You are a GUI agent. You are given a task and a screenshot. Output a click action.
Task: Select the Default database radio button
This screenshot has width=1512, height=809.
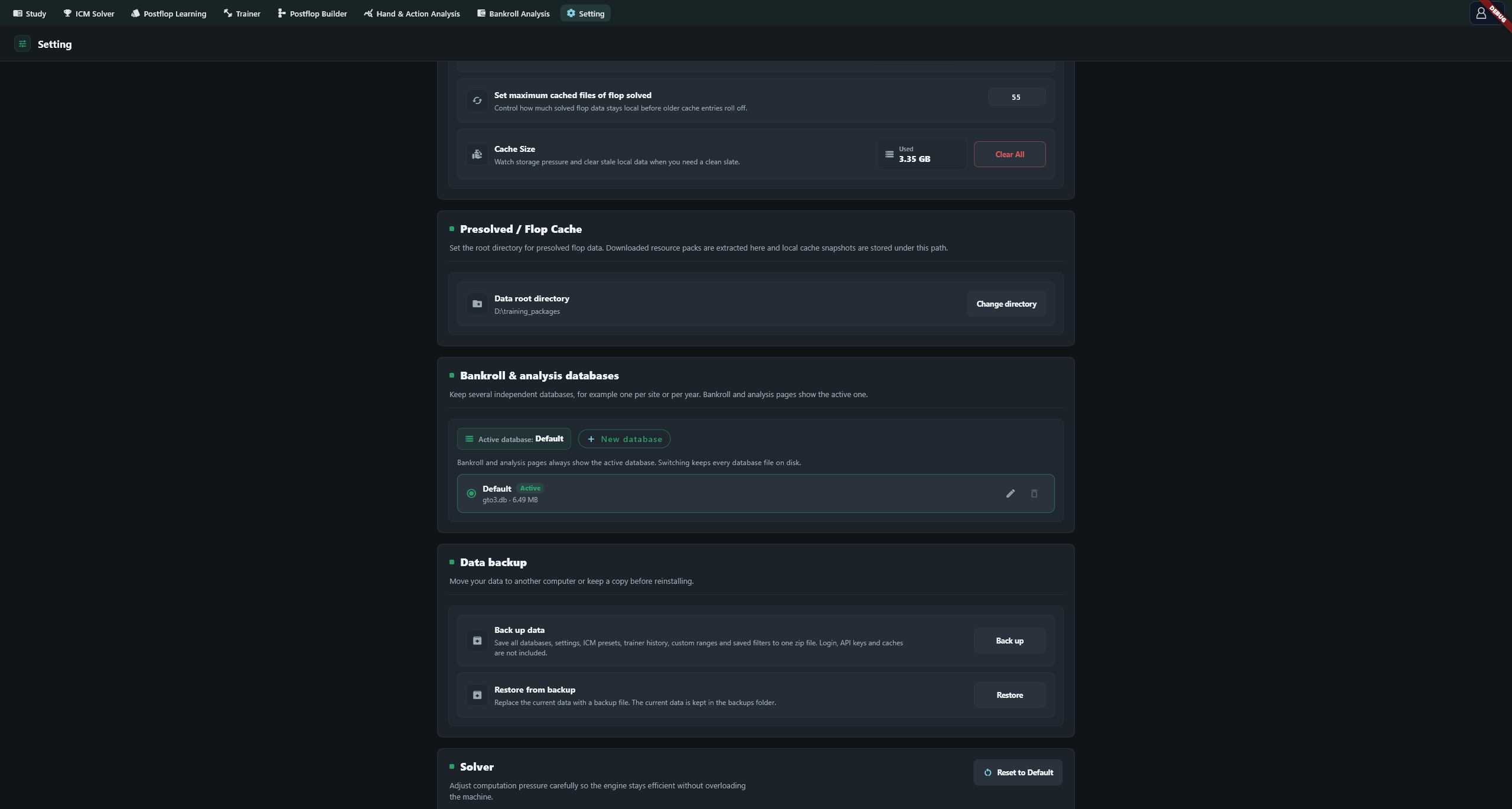pyautogui.click(x=471, y=493)
